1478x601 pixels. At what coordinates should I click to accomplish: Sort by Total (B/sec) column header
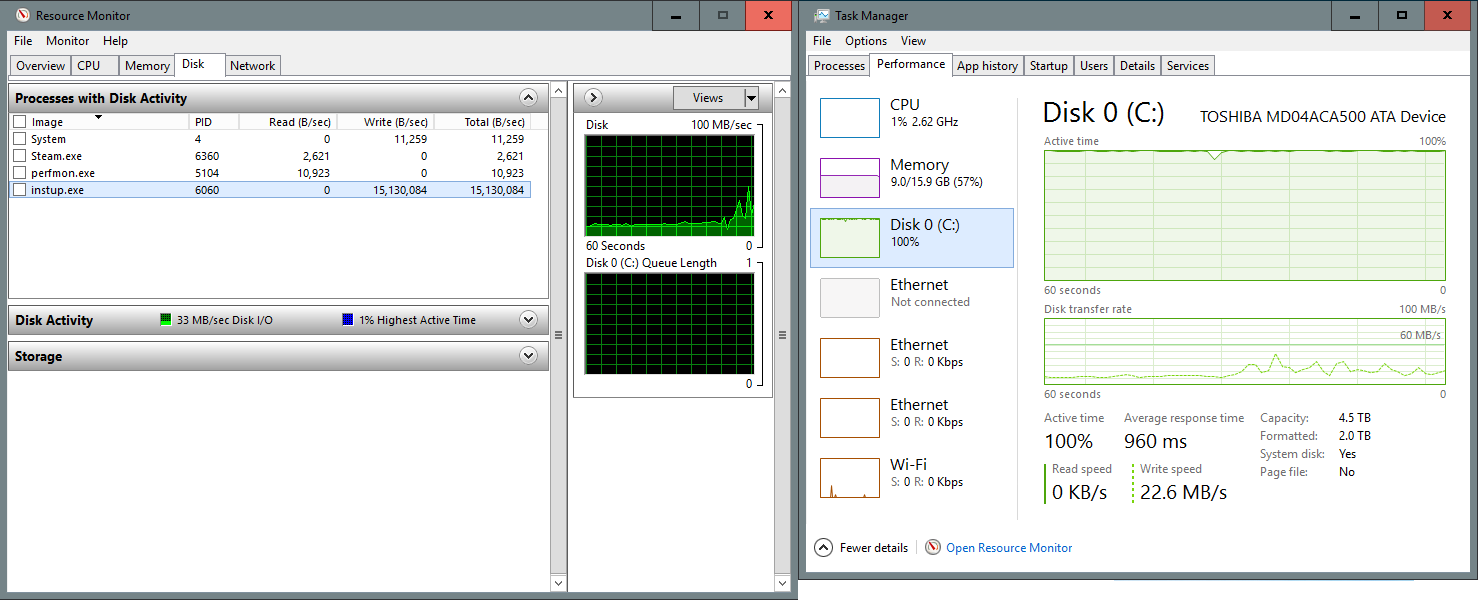click(x=482, y=122)
